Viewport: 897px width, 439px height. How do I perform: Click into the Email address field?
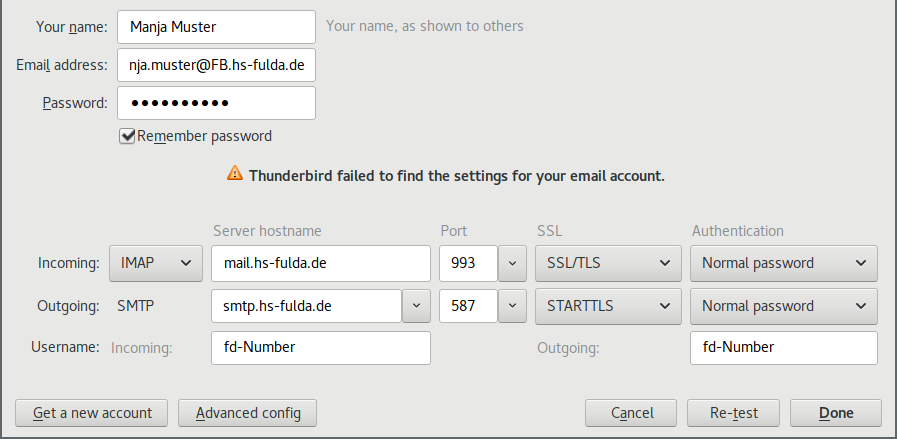[x=216, y=65]
